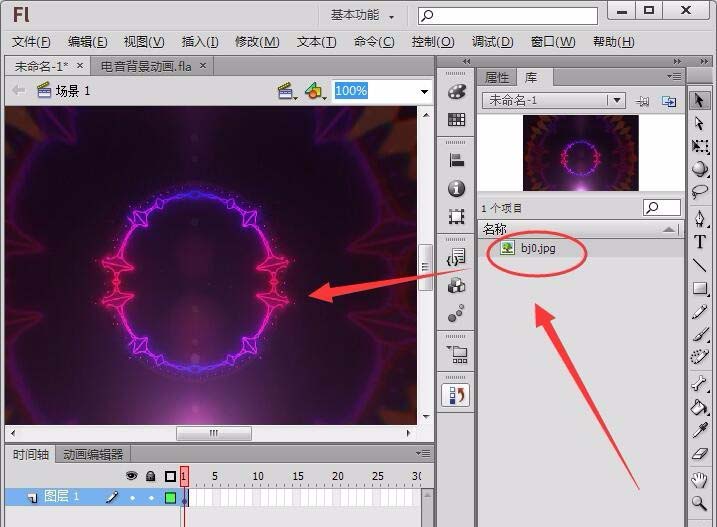Open the Components panel icon
This screenshot has width=717, height=527.
click(456, 286)
